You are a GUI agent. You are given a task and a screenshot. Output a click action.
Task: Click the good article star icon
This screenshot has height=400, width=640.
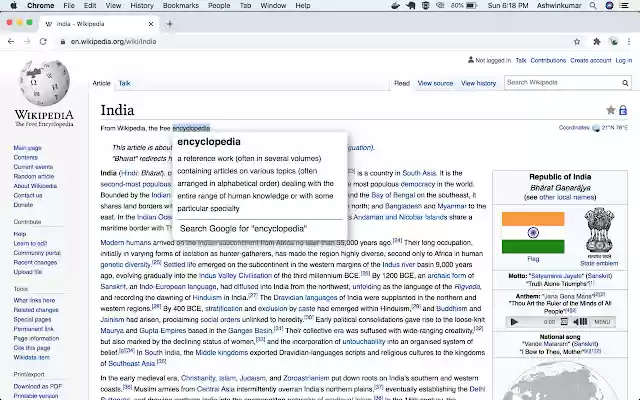tap(611, 110)
